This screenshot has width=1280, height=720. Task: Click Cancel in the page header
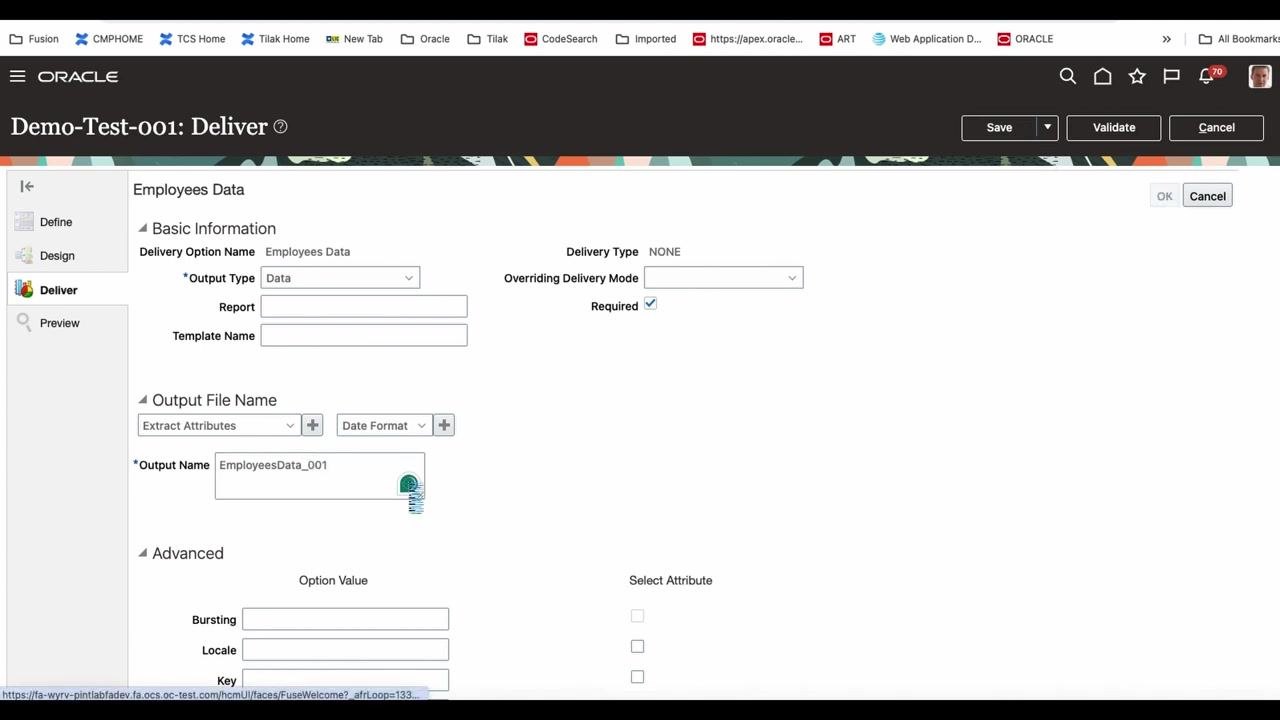(1217, 127)
